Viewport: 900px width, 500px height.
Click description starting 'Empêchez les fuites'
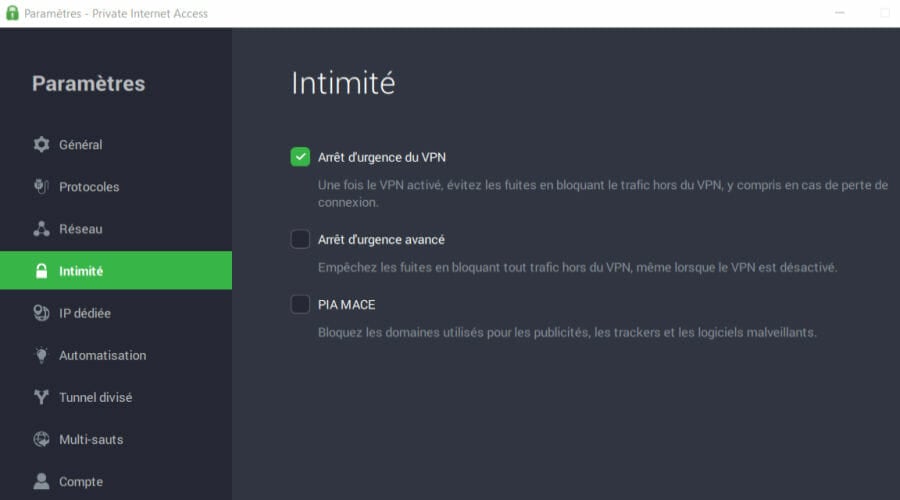(577, 268)
